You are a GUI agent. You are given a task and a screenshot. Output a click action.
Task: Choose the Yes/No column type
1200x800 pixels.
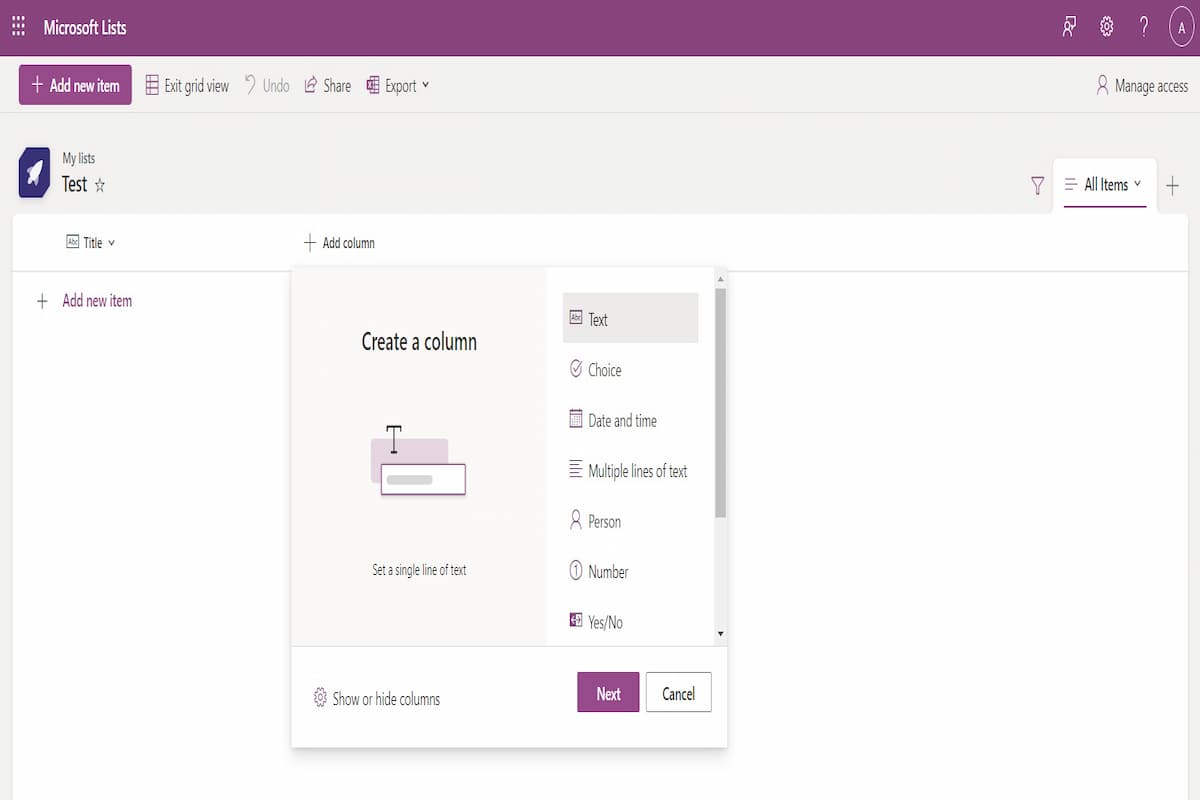[604, 622]
